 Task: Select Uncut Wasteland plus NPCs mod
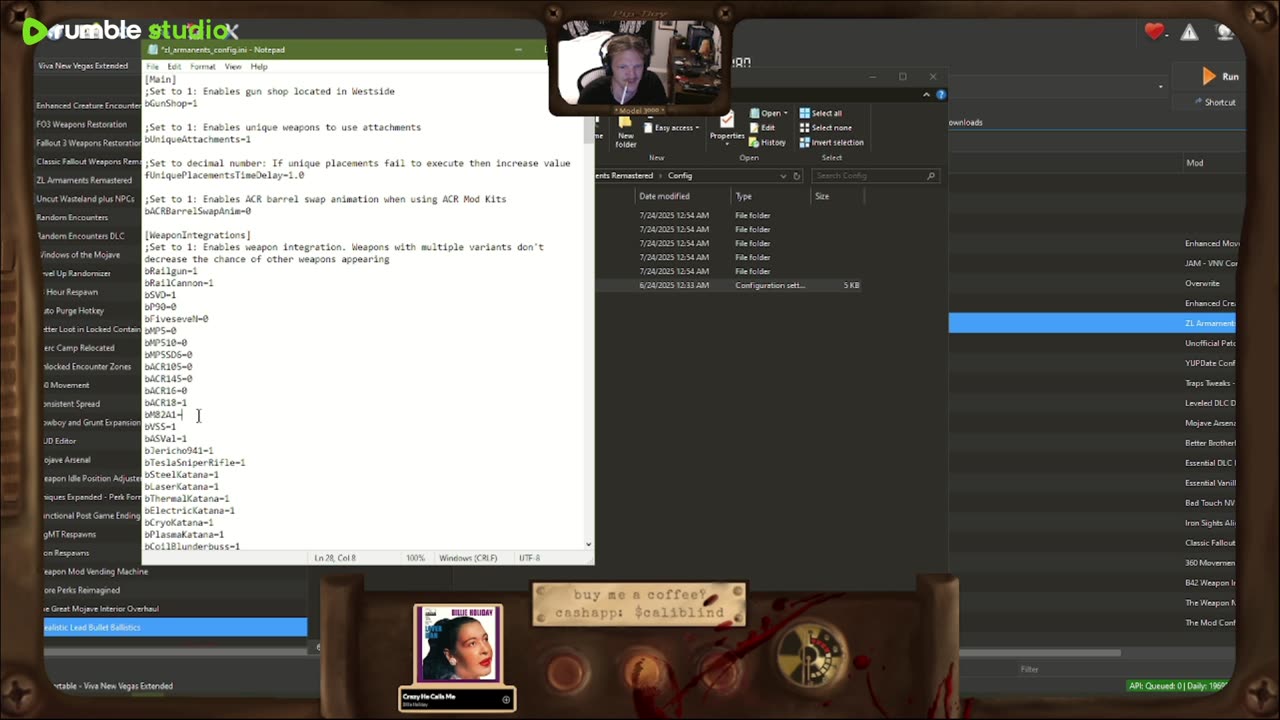[85, 199]
